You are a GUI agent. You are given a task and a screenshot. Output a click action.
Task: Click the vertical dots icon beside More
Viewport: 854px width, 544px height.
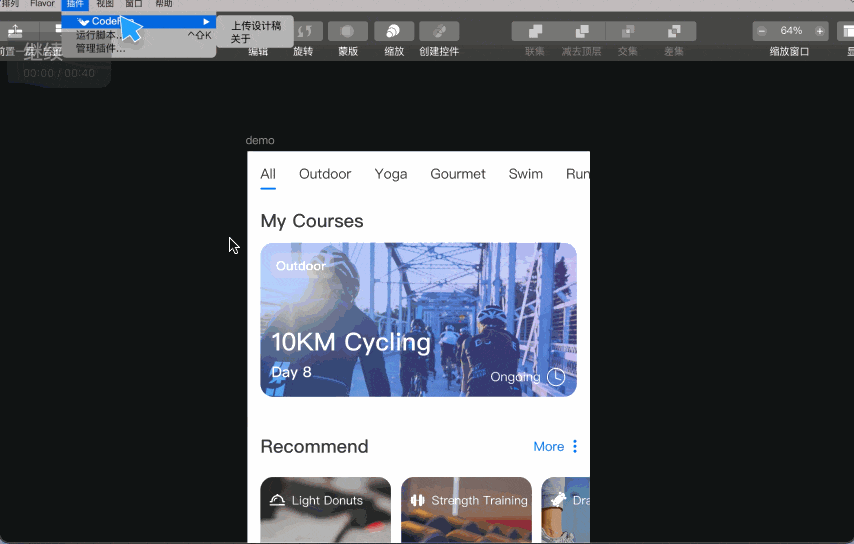575,447
